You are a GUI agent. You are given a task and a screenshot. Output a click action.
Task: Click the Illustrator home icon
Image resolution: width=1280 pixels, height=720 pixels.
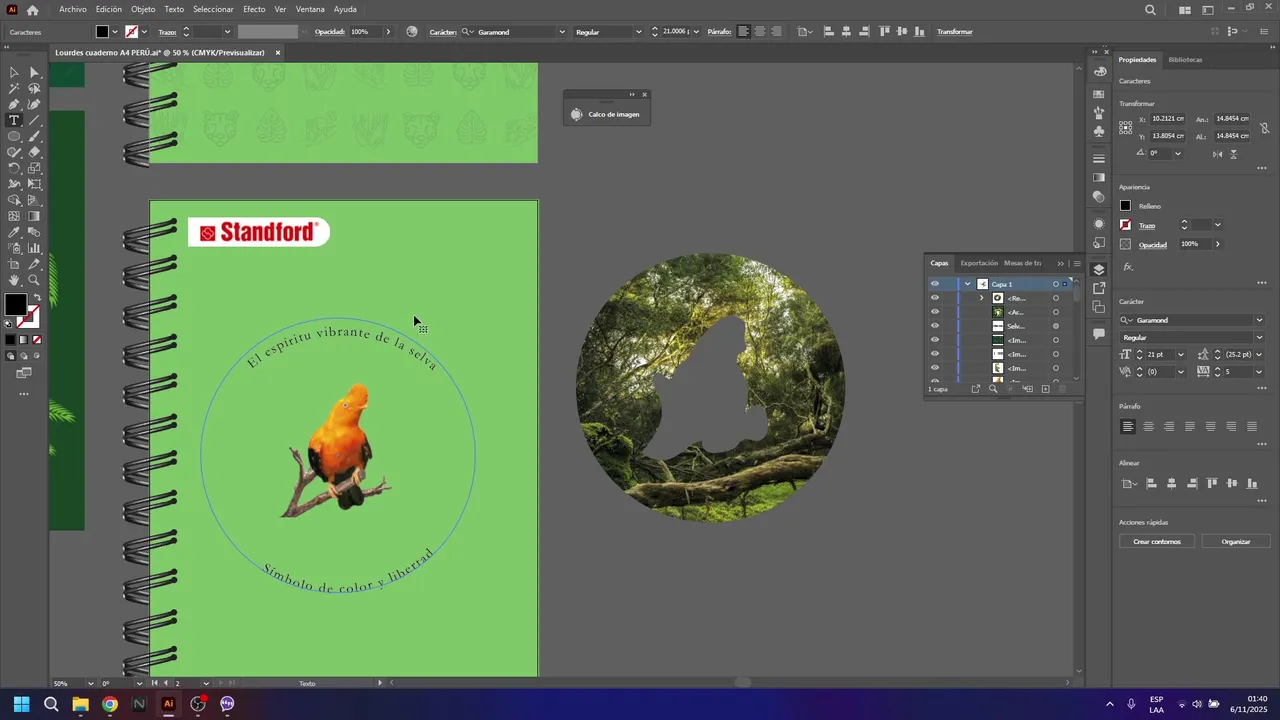32,10
